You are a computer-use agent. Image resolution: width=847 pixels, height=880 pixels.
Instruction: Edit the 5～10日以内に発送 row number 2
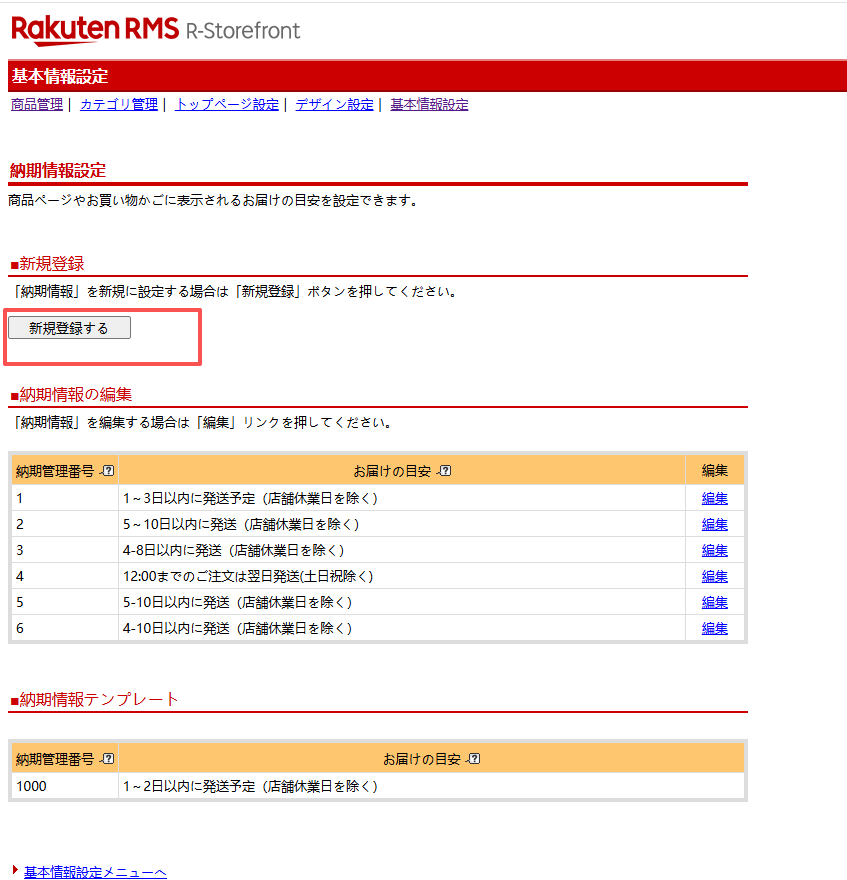[715, 524]
